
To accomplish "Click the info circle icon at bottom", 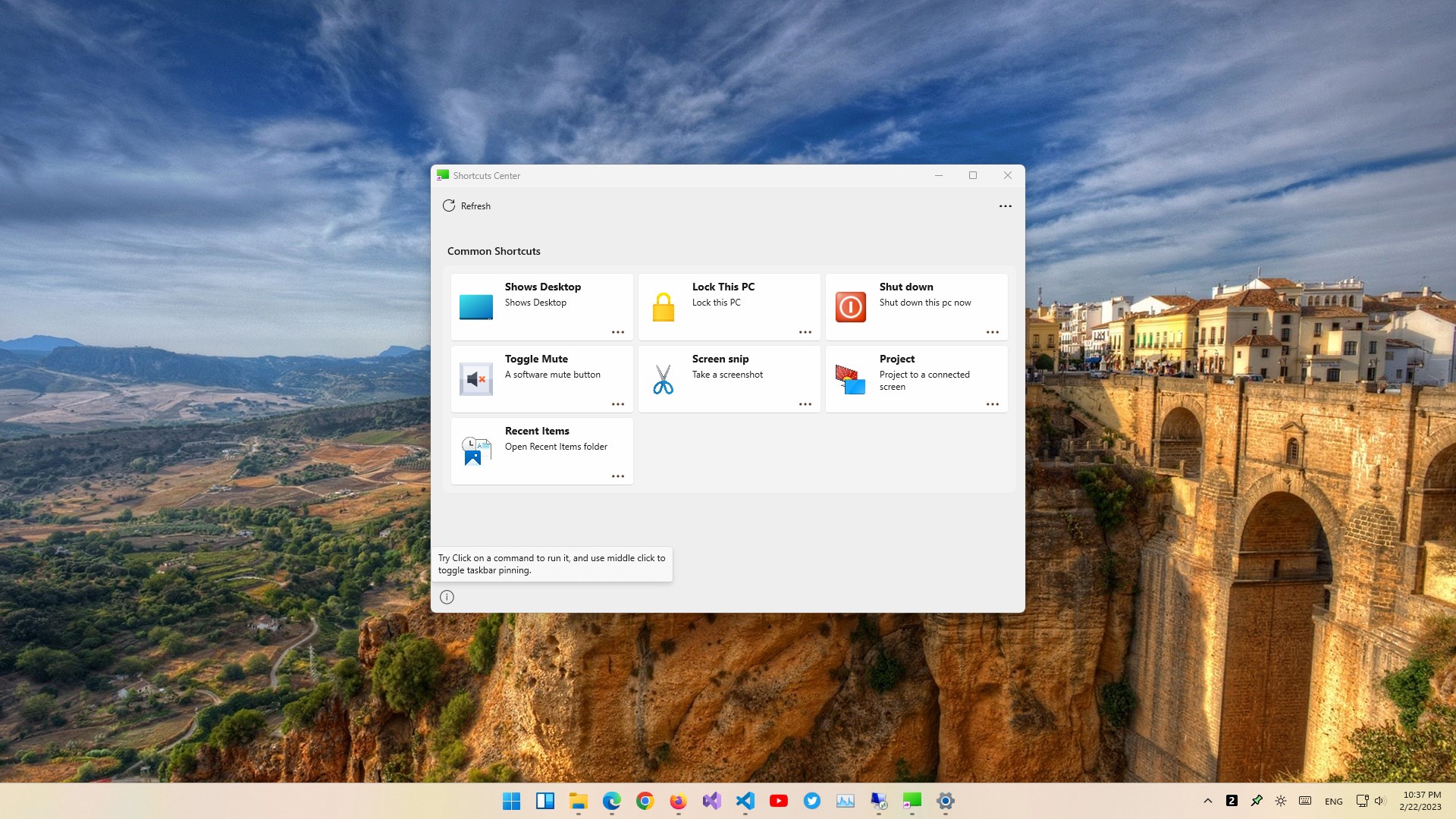I will (447, 598).
